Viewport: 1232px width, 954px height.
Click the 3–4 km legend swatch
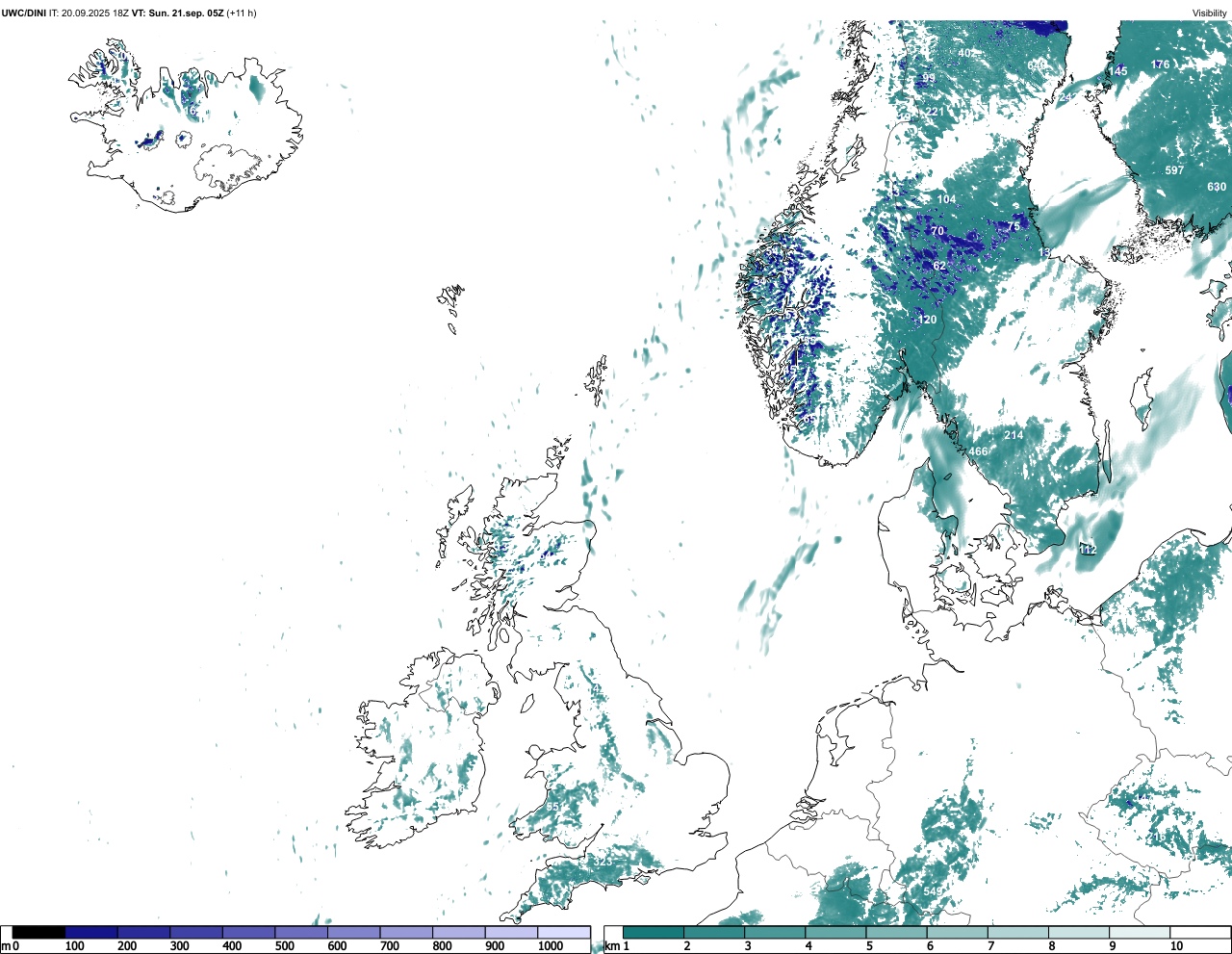coord(775,933)
